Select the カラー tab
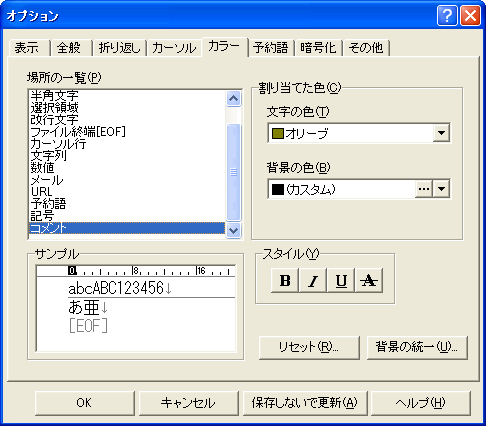 click(x=224, y=46)
